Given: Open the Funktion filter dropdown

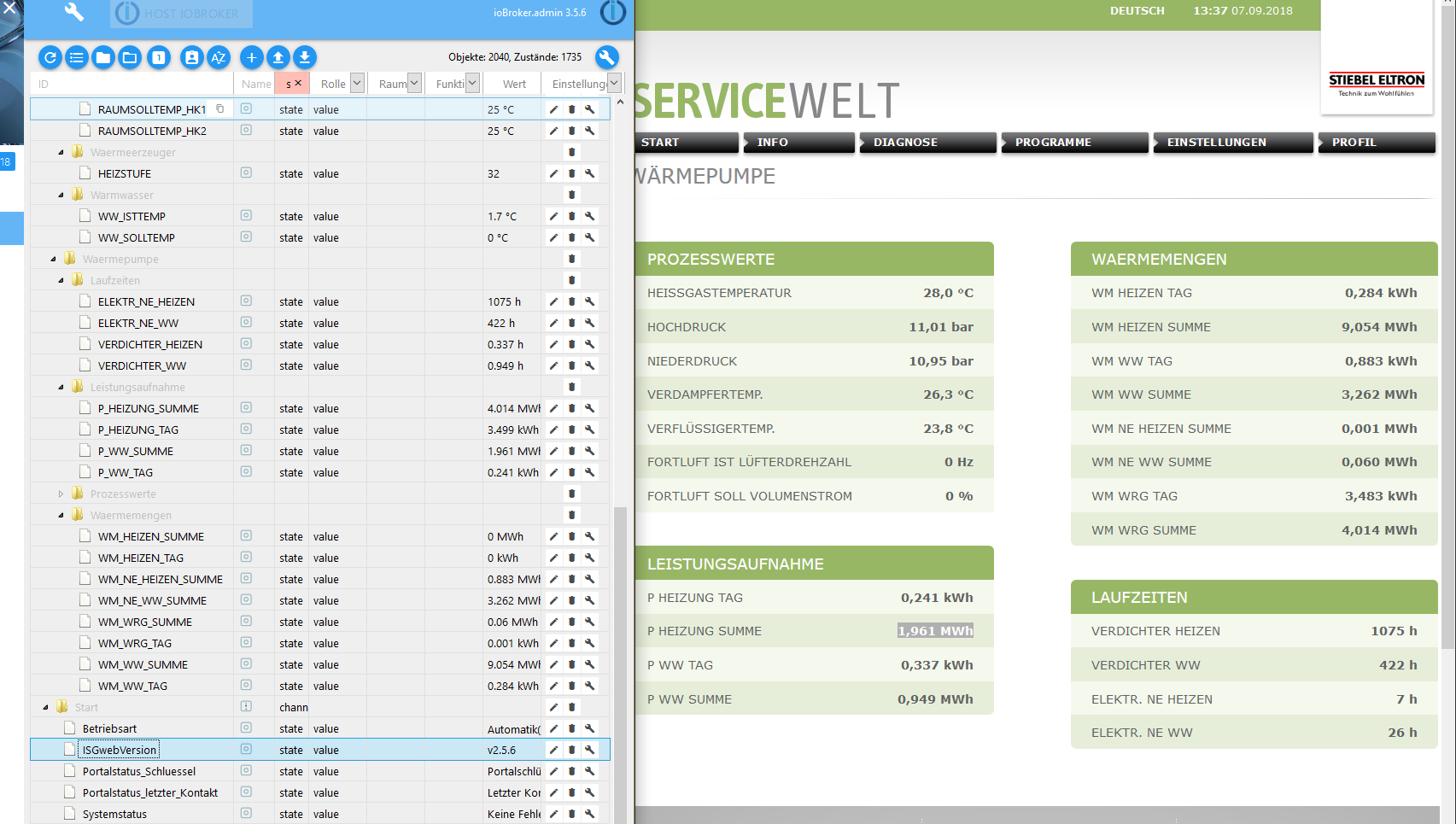Looking at the screenshot, I should 472,83.
